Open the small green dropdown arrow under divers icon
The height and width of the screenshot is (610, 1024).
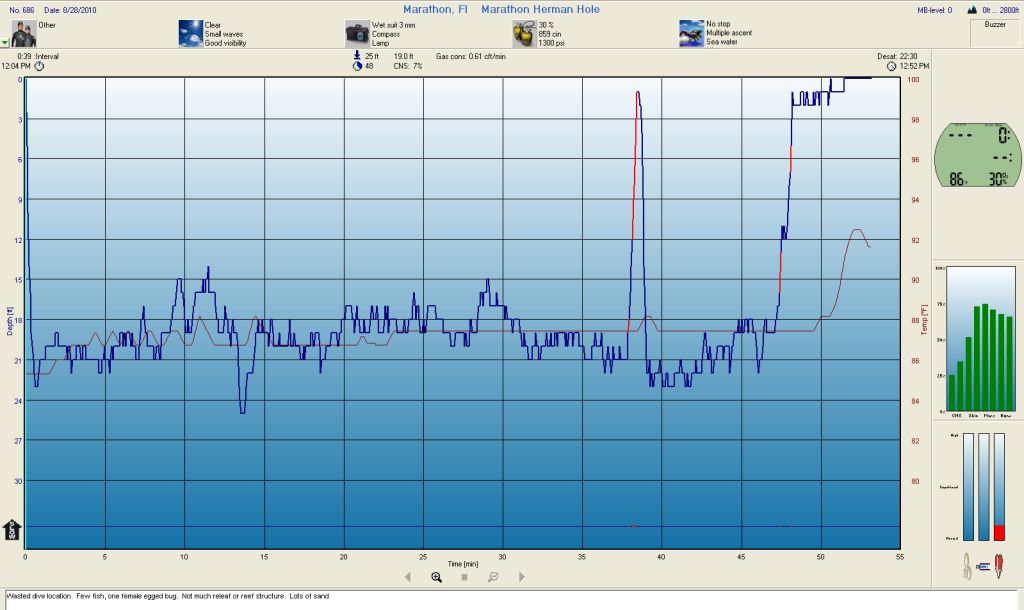click(5, 43)
